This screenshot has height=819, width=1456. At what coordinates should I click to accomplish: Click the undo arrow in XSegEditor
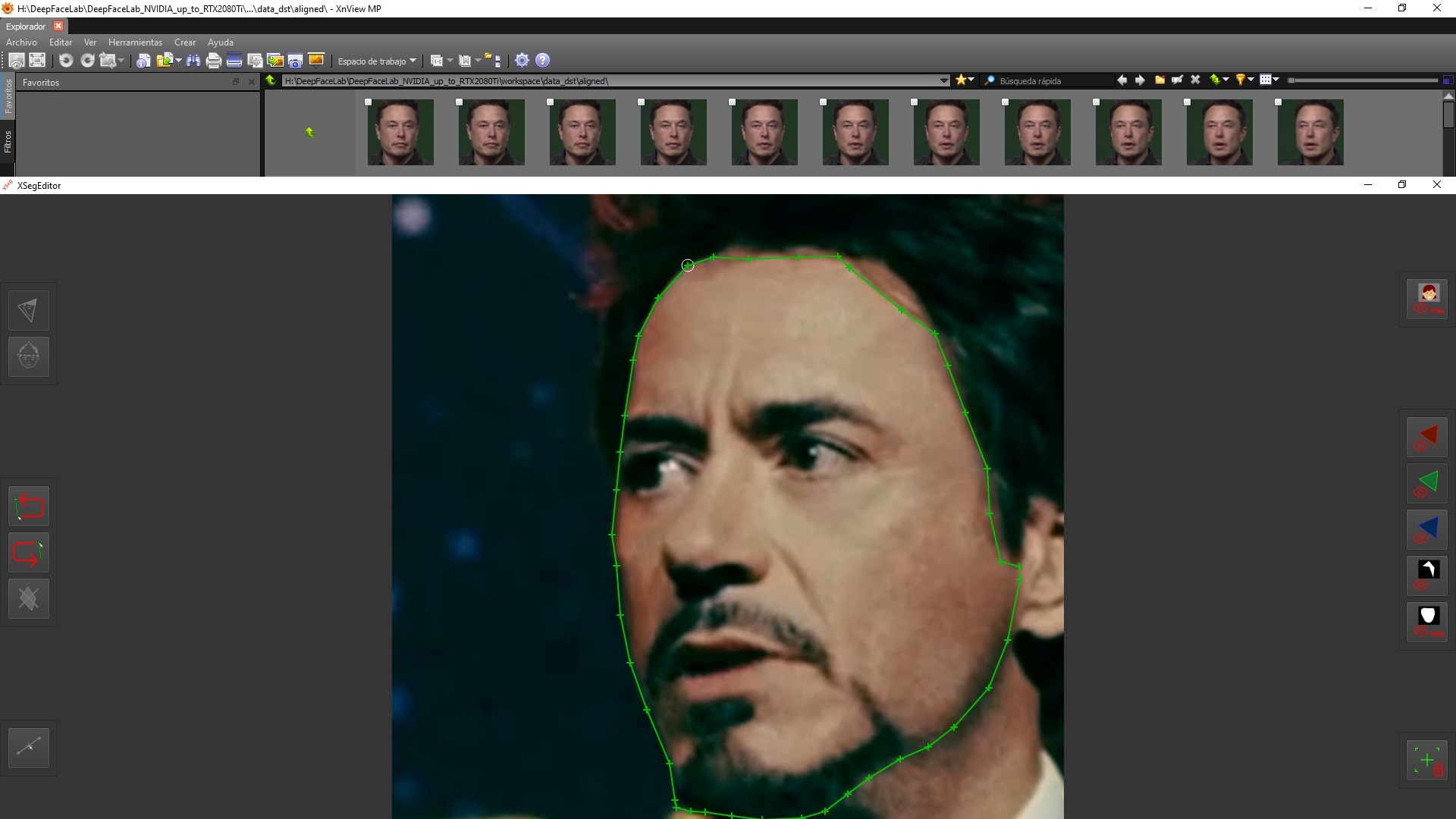click(28, 506)
